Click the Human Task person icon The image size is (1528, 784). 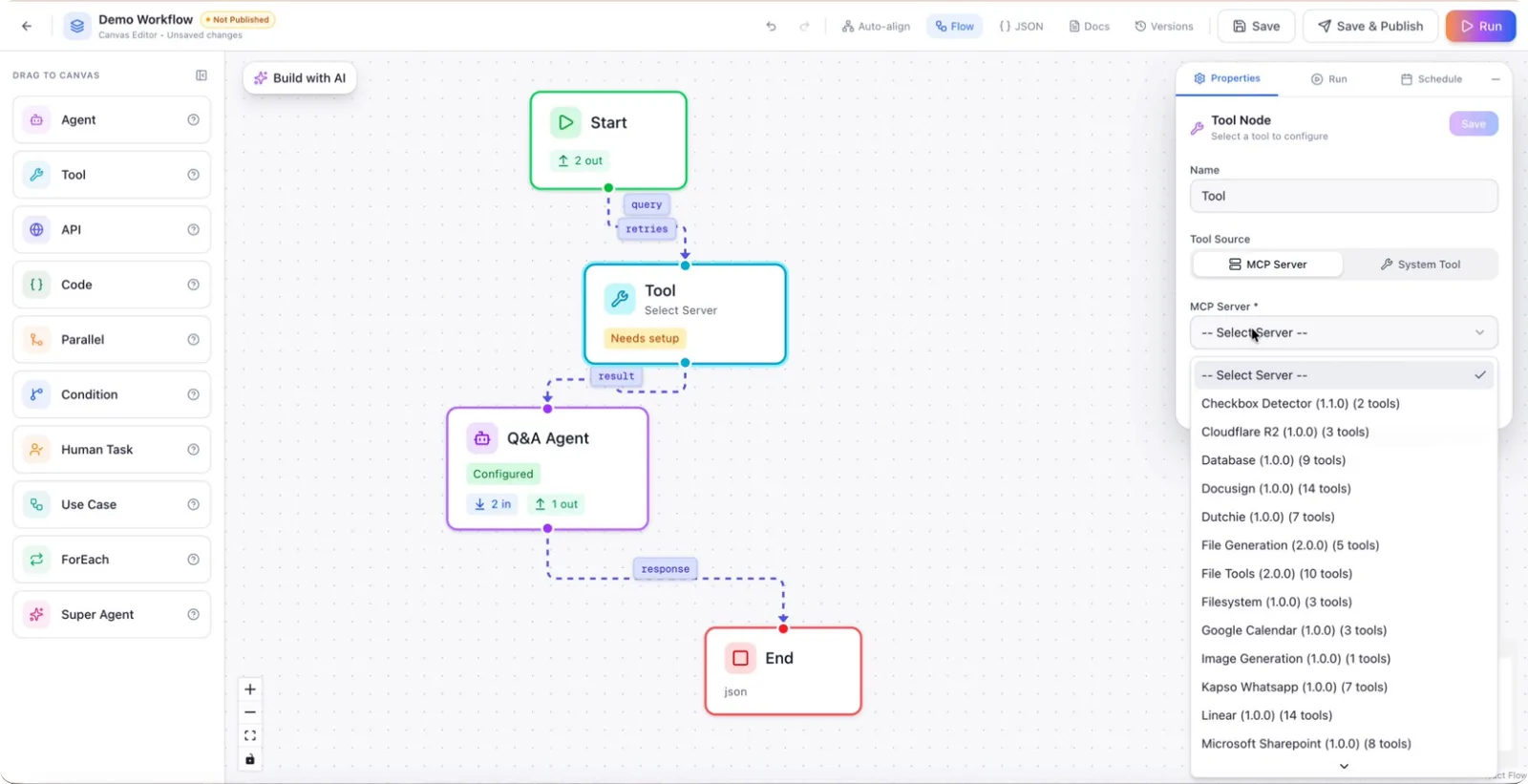pyautogui.click(x=36, y=450)
